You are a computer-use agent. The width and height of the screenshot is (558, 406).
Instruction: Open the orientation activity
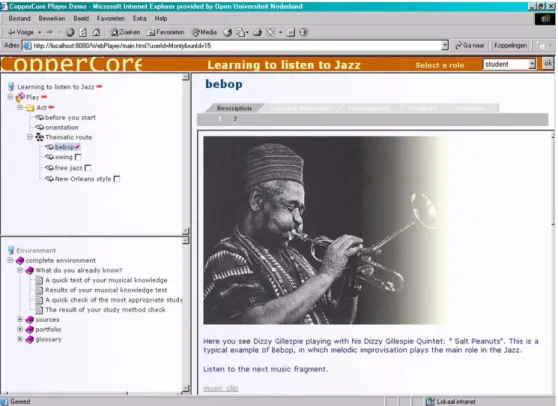62,127
